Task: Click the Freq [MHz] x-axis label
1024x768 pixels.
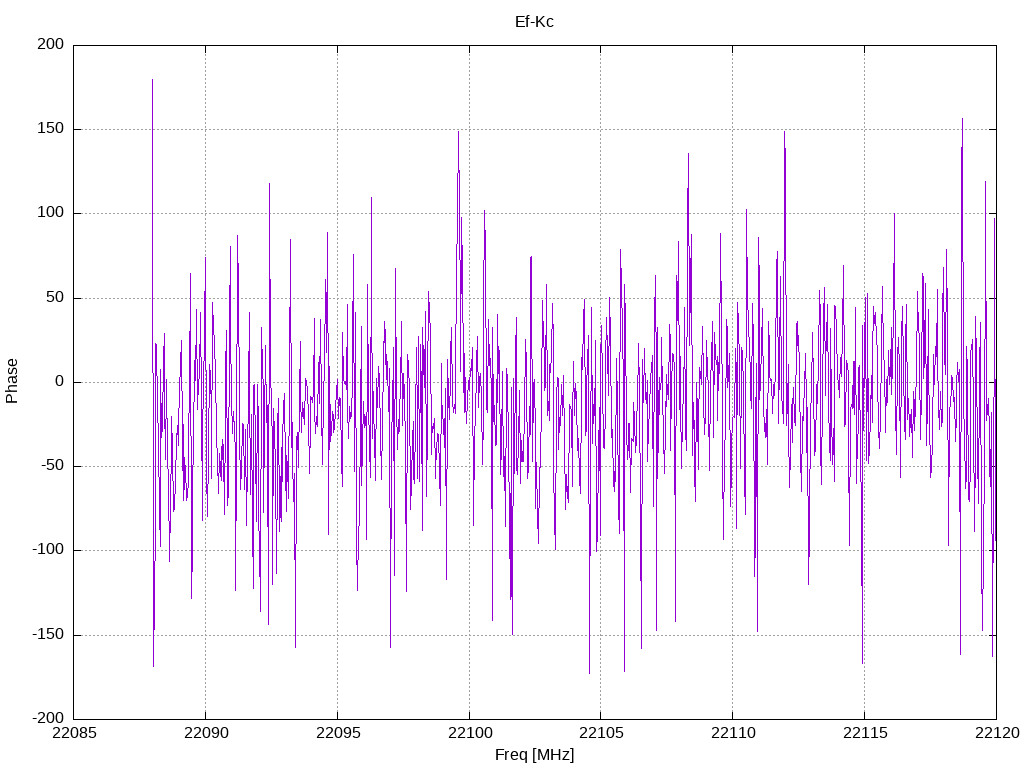Action: point(534,755)
